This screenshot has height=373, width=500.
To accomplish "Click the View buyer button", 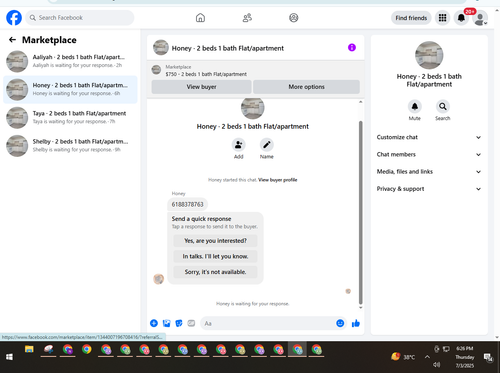I will click(x=201, y=87).
